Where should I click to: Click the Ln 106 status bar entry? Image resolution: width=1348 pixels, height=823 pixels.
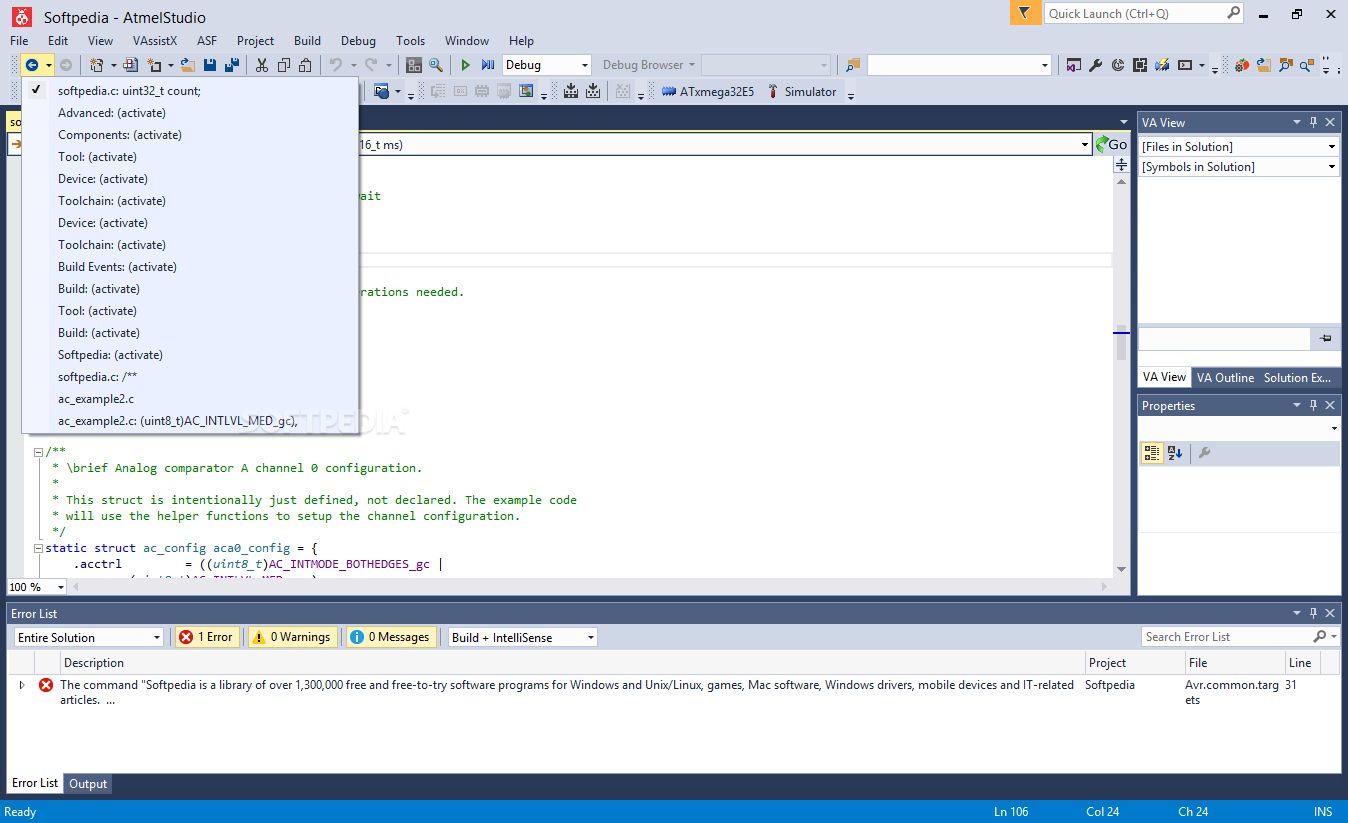1011,811
